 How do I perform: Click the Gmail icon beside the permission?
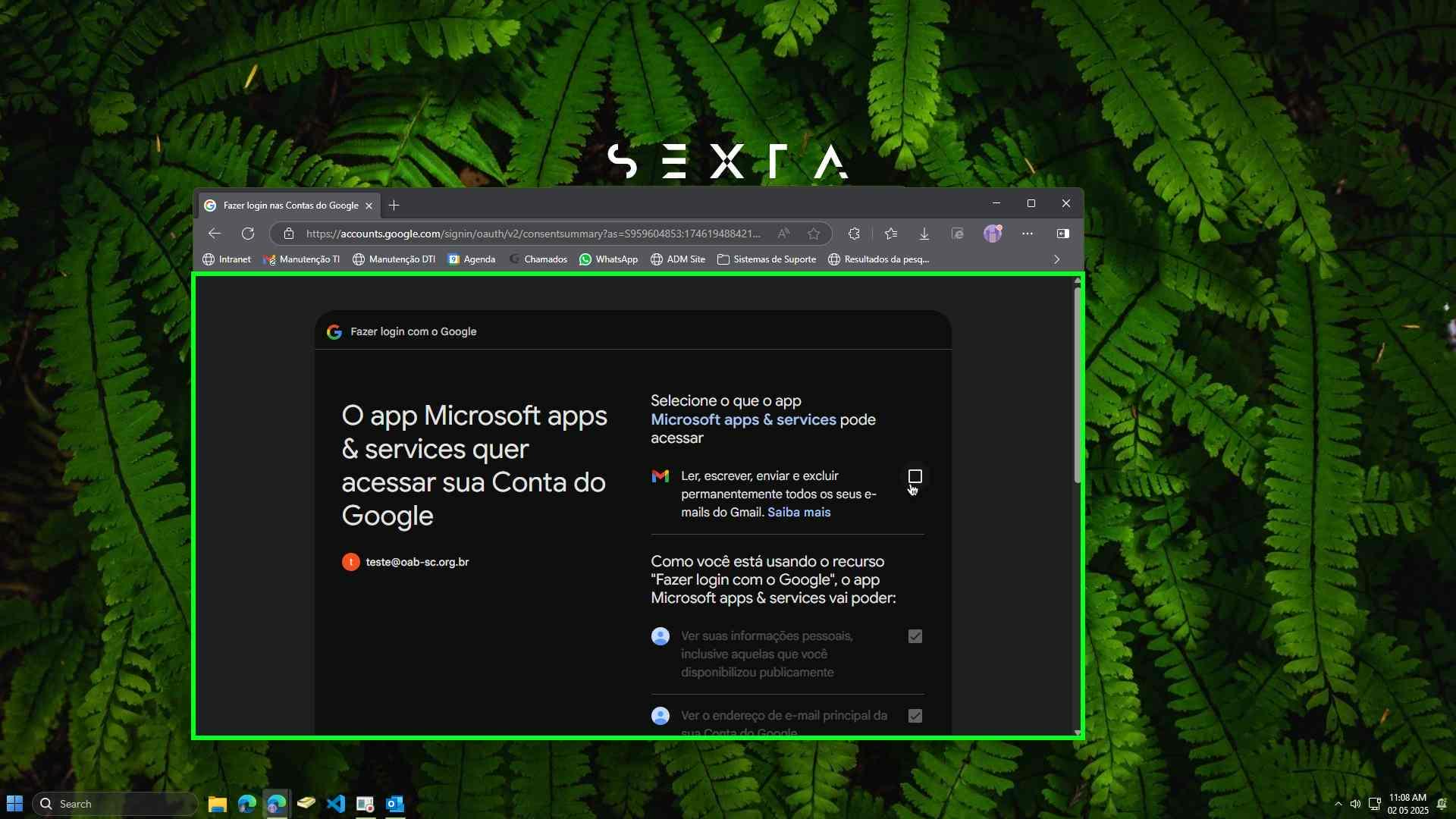pos(661,476)
